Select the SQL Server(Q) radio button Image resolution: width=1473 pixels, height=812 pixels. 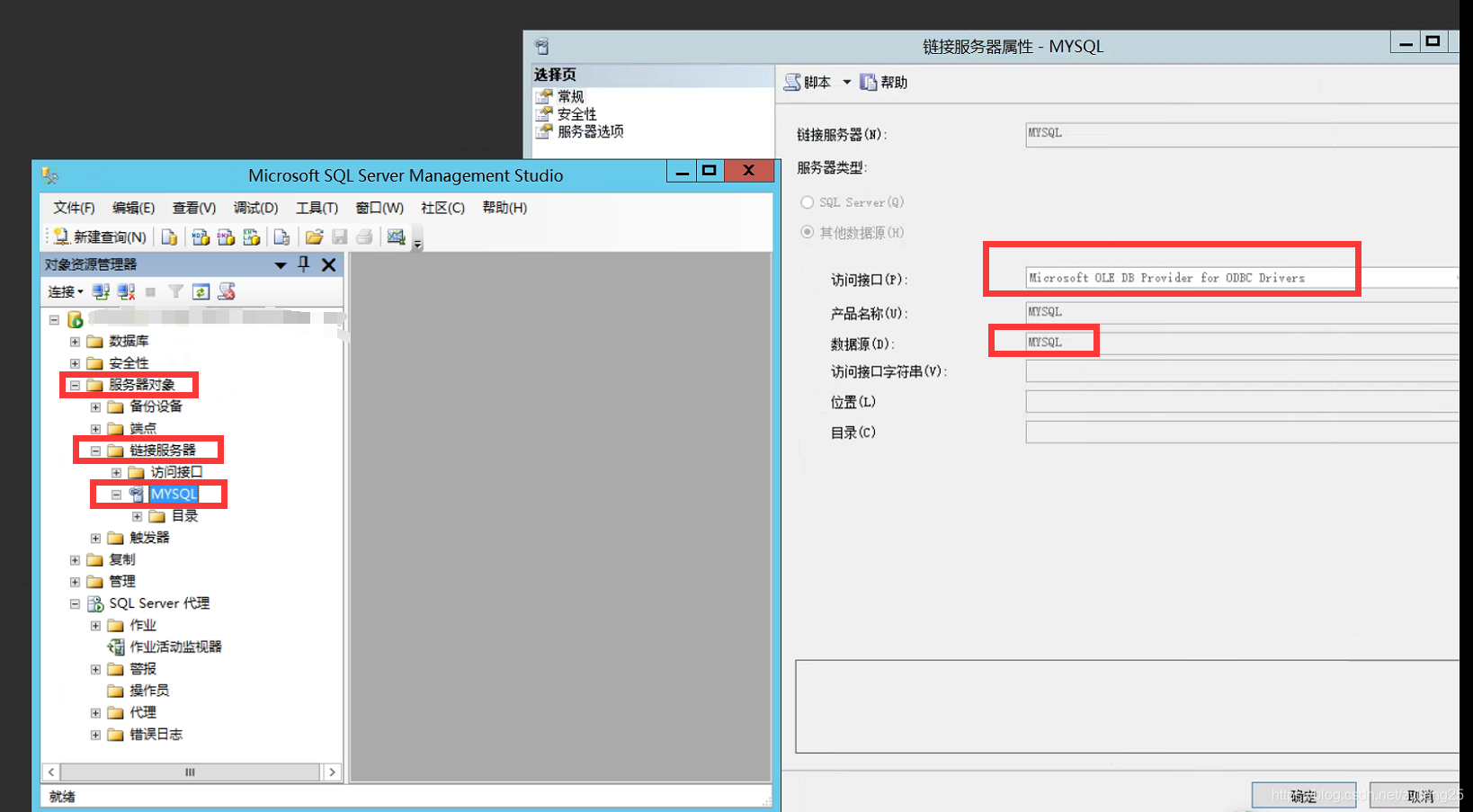[807, 202]
